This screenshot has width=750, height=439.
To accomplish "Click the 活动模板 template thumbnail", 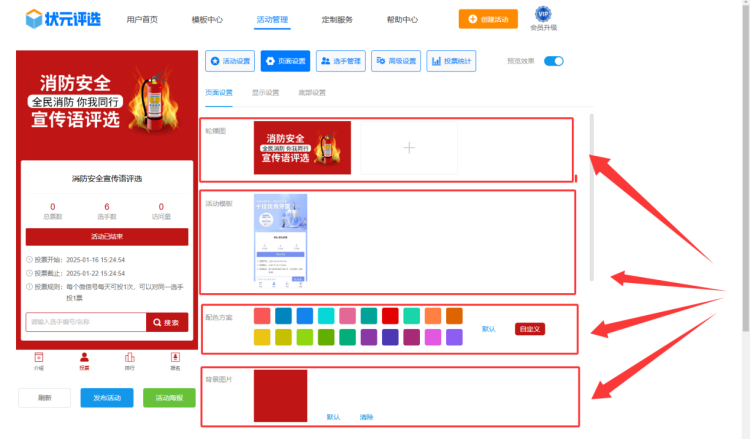I will [x=280, y=241].
